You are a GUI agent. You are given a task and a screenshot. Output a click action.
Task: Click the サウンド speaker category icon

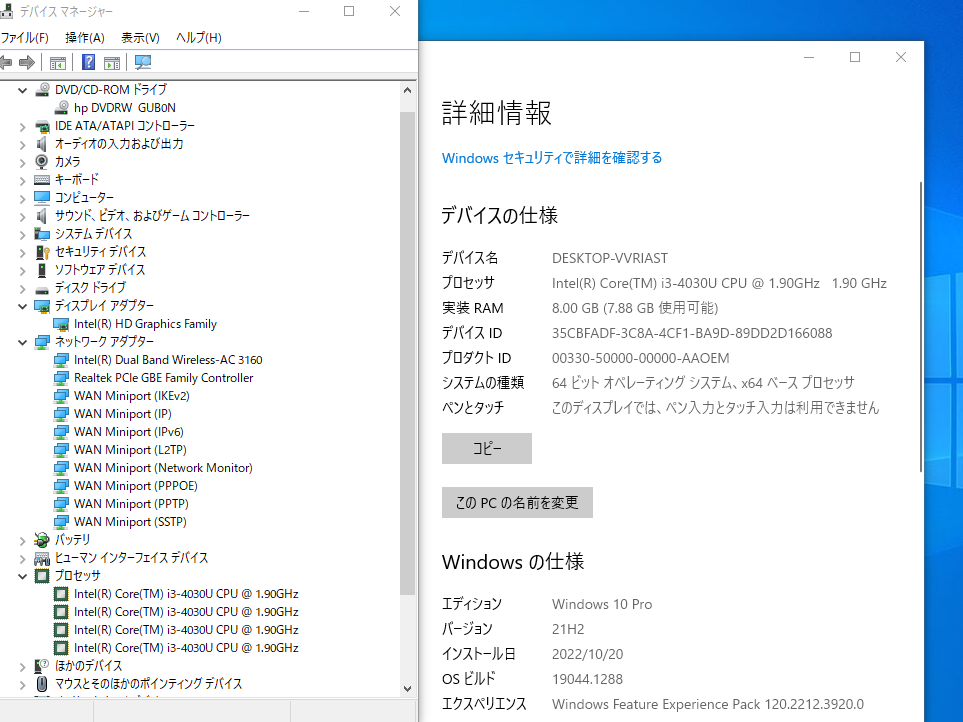click(x=41, y=215)
